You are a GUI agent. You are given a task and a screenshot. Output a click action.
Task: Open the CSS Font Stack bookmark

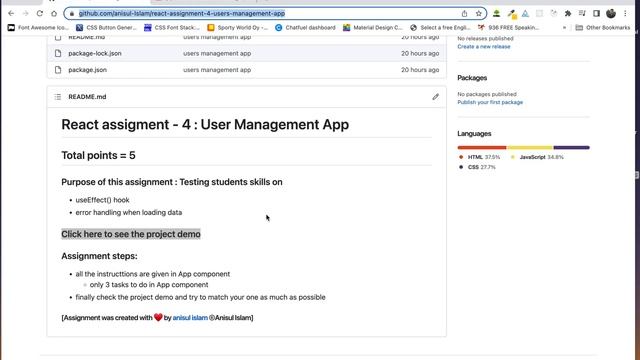coord(172,27)
